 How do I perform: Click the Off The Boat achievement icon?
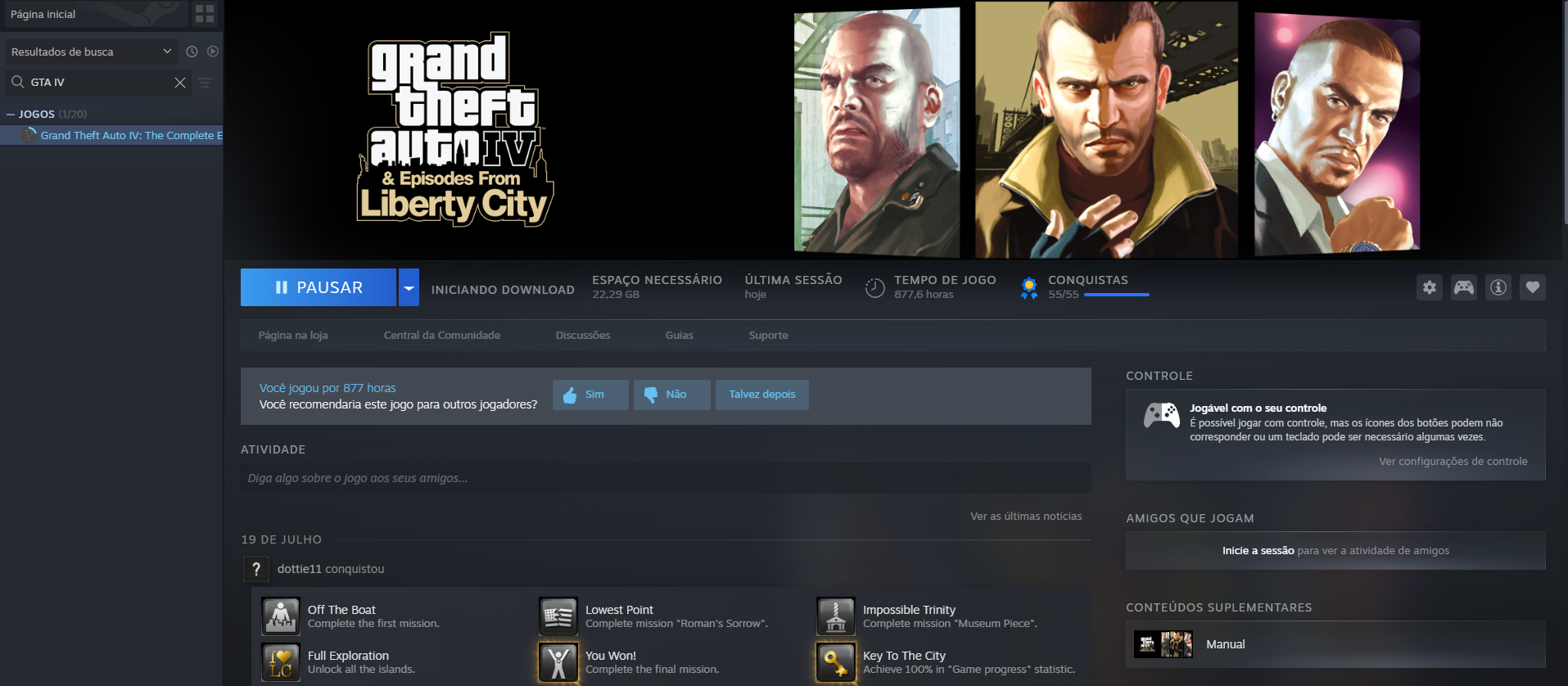[281, 616]
